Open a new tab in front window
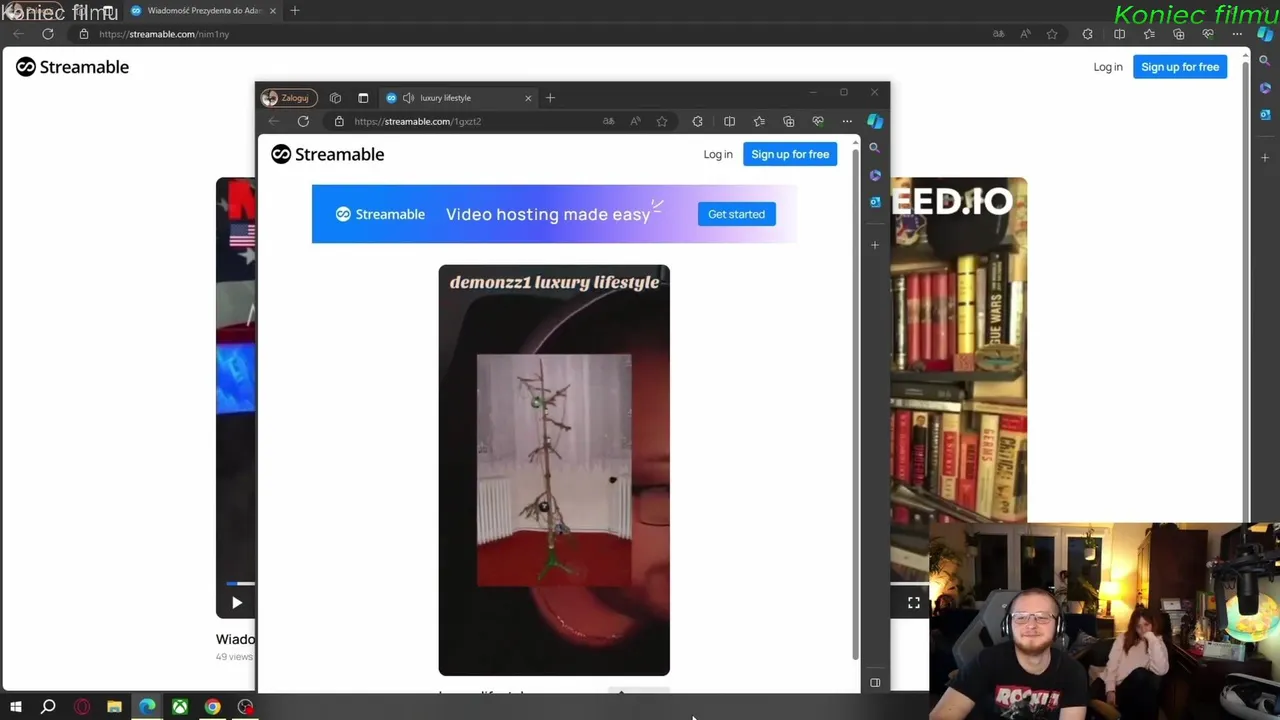This screenshot has width=1280, height=720. coord(550,98)
